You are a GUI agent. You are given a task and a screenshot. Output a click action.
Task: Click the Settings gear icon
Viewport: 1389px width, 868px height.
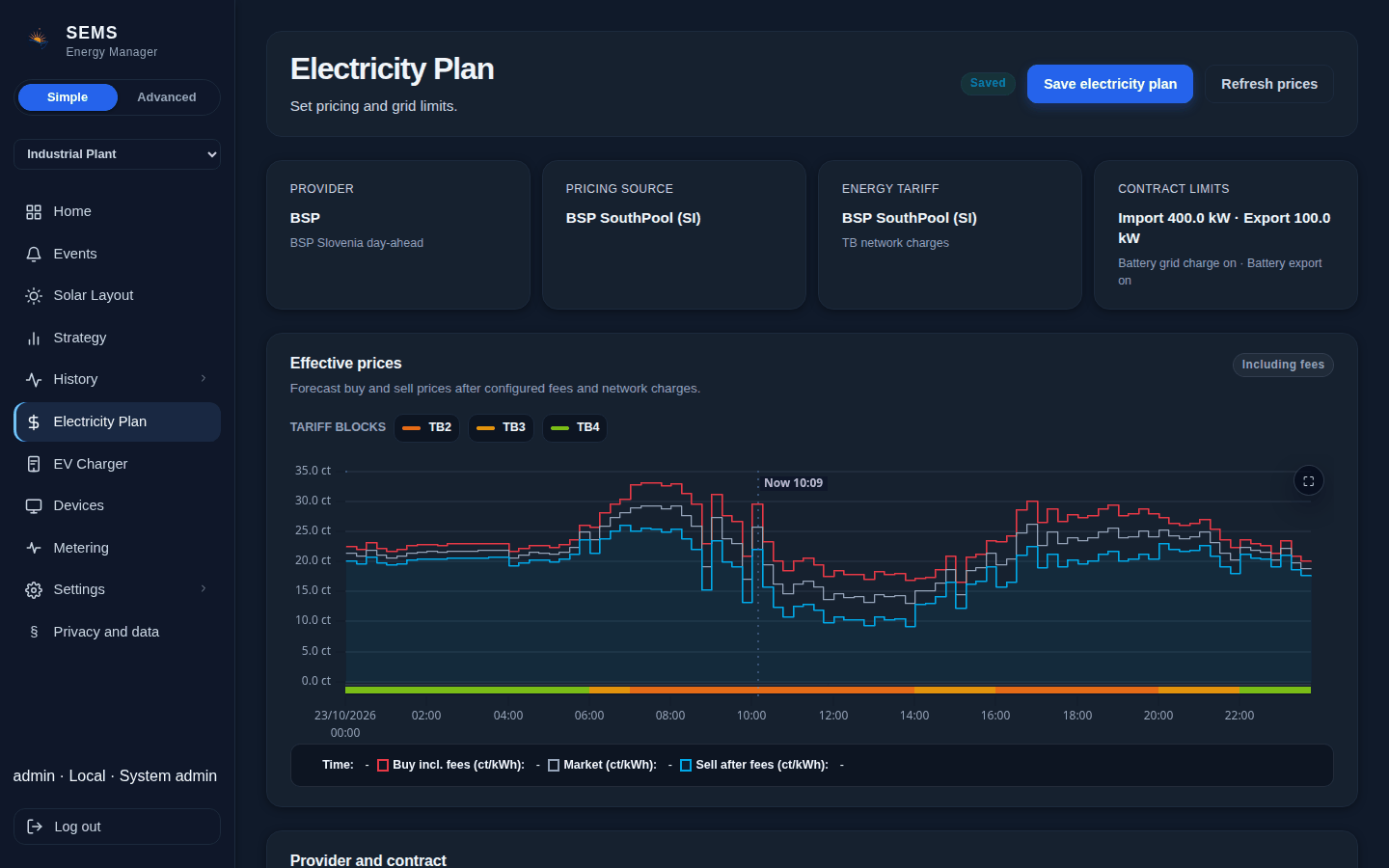[x=34, y=589]
